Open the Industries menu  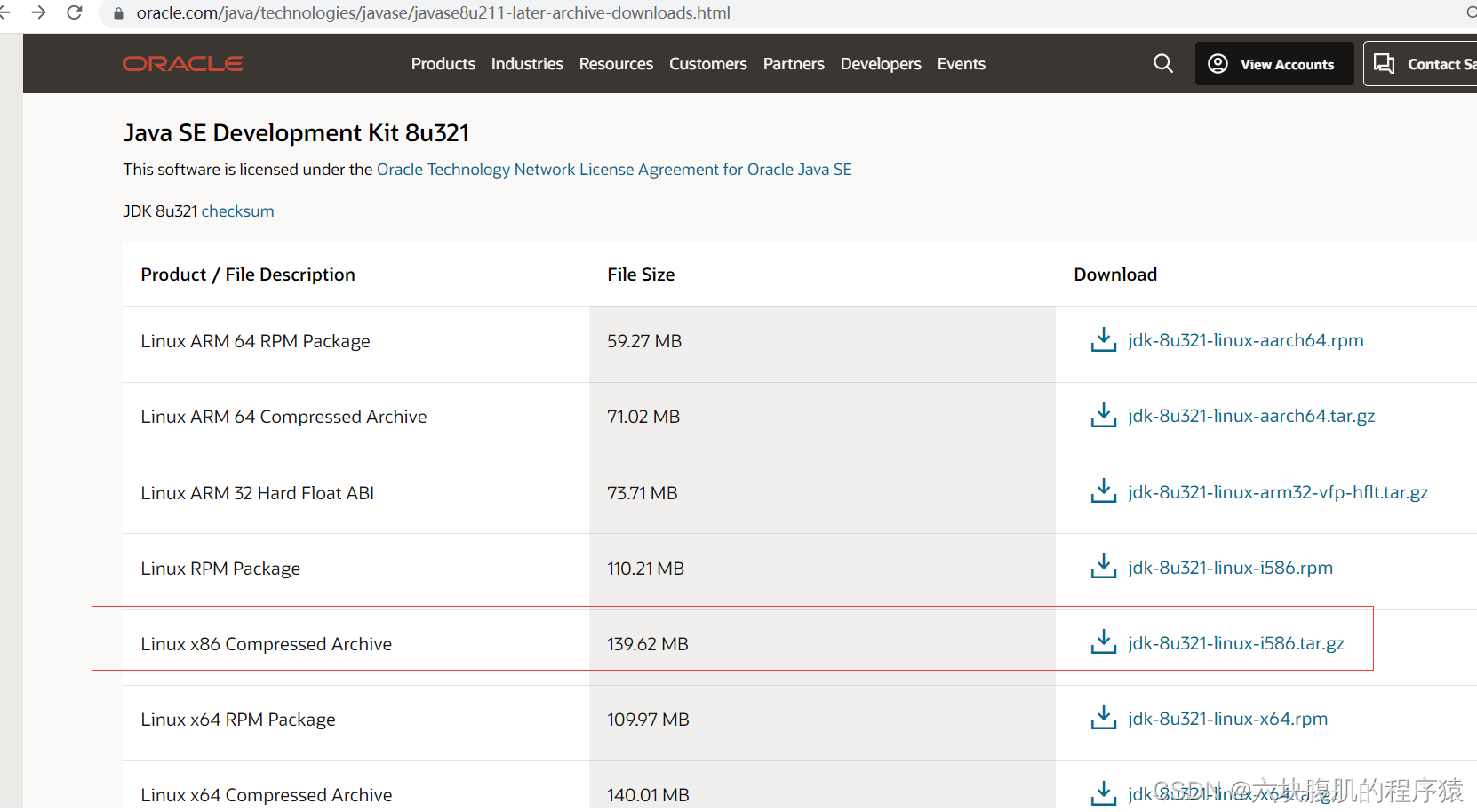pyautogui.click(x=527, y=64)
